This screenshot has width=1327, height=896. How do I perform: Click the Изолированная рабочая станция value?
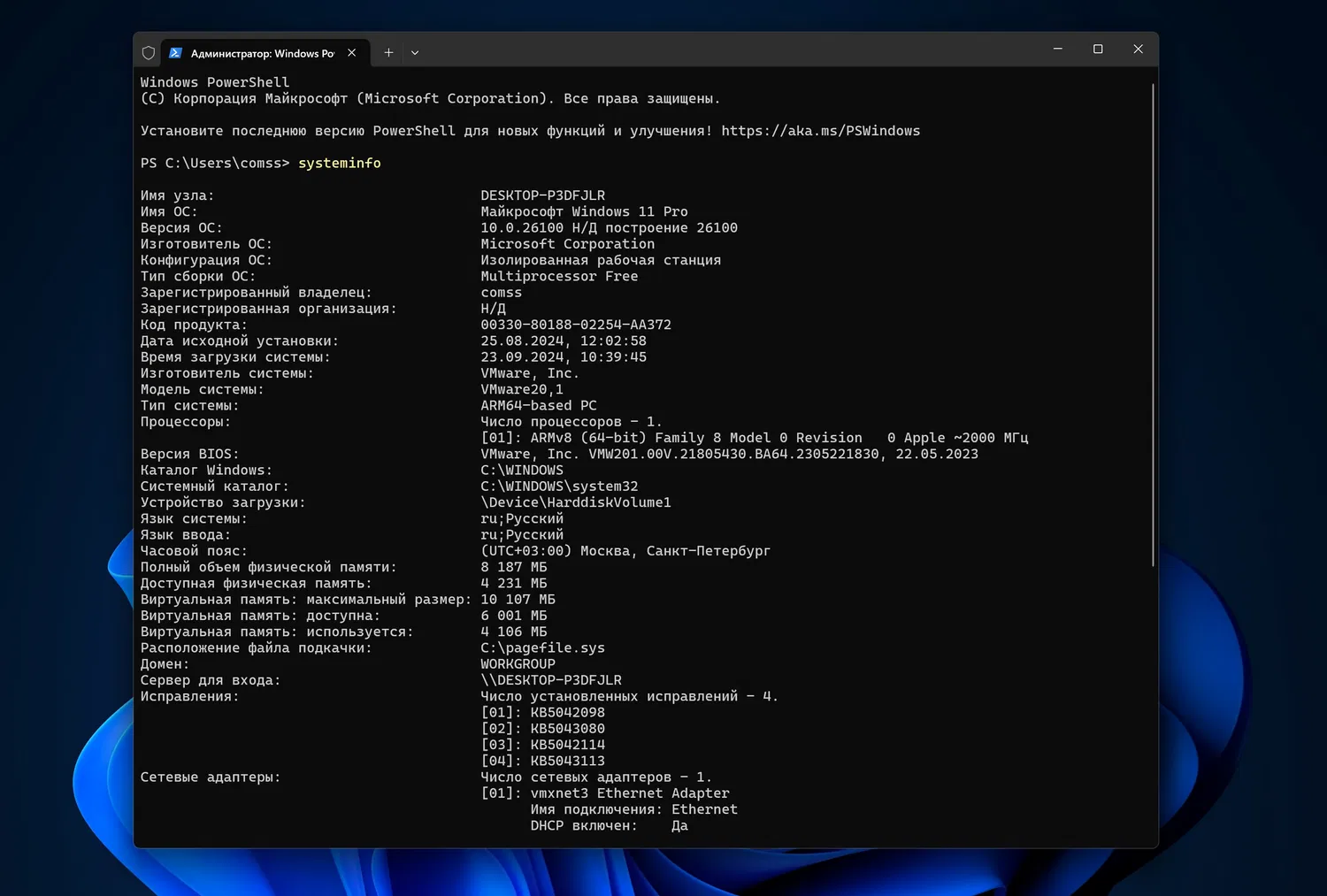[601, 260]
